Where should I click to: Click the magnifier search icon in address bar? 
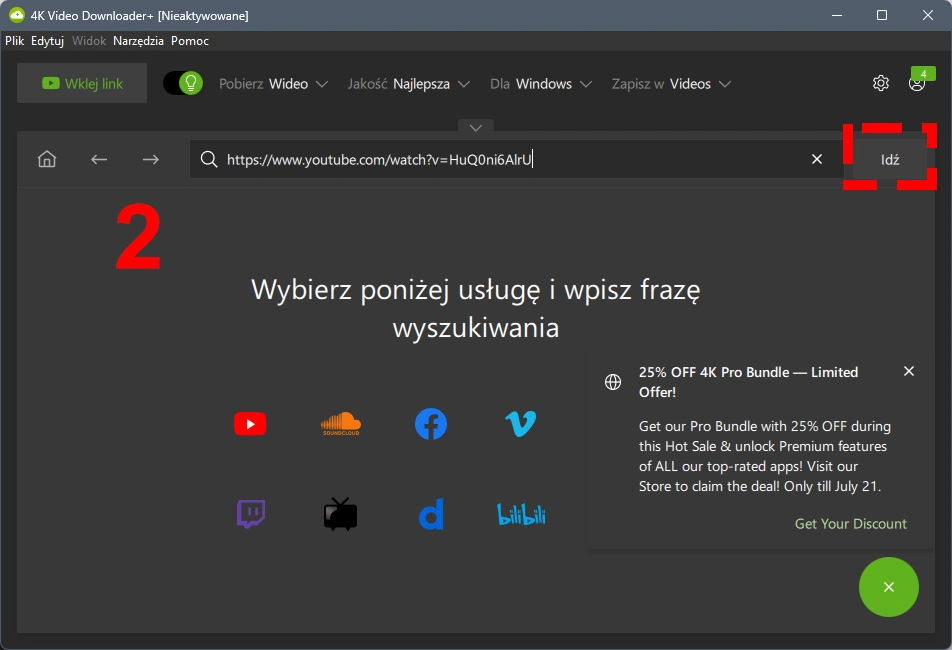click(209, 159)
